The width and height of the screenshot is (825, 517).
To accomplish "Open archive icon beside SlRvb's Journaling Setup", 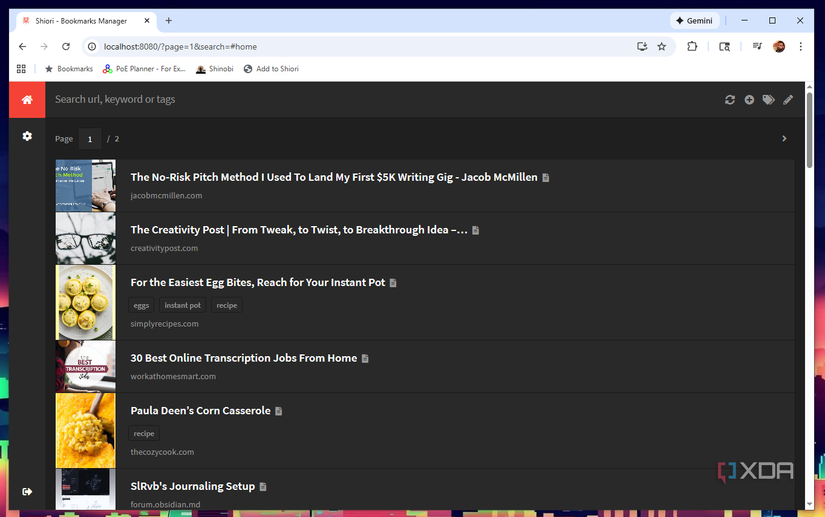I will click(x=263, y=487).
